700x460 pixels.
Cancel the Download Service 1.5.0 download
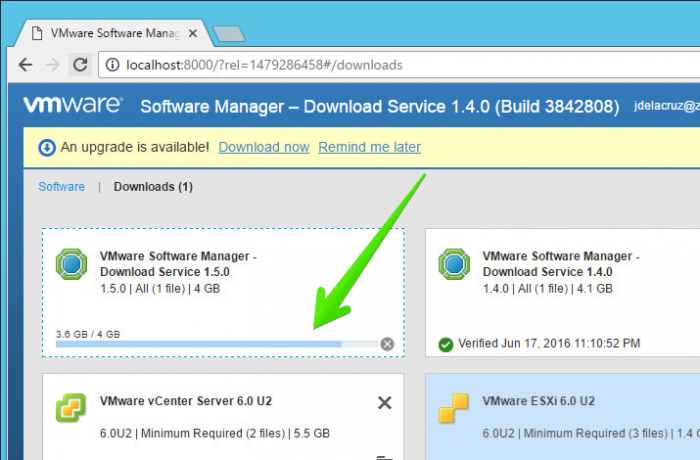387,344
